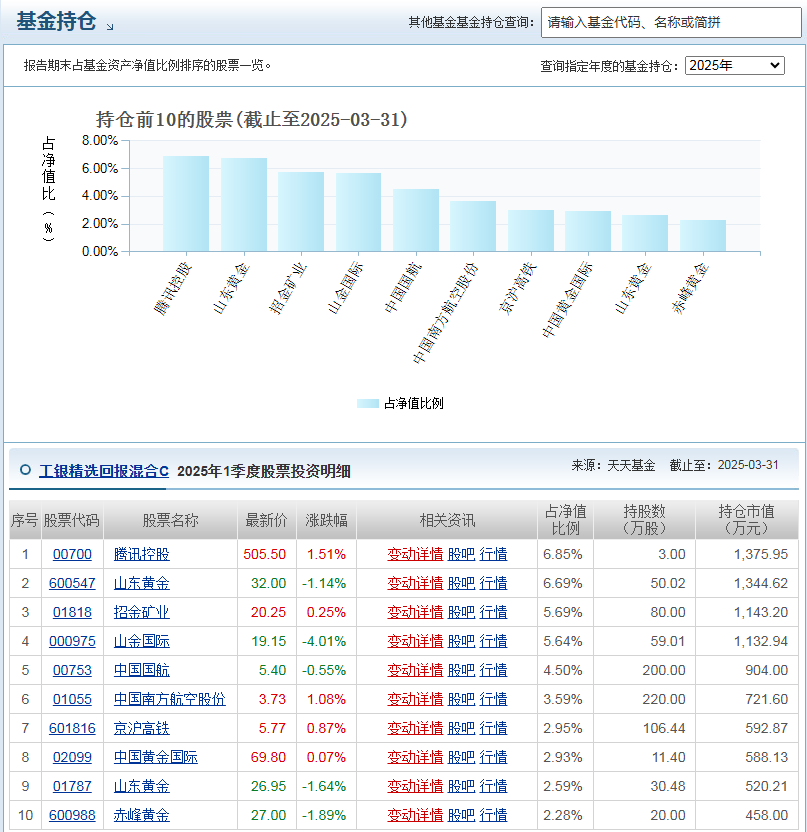Click the 基金持仓 section heading
The image size is (807, 832).
[56, 22]
